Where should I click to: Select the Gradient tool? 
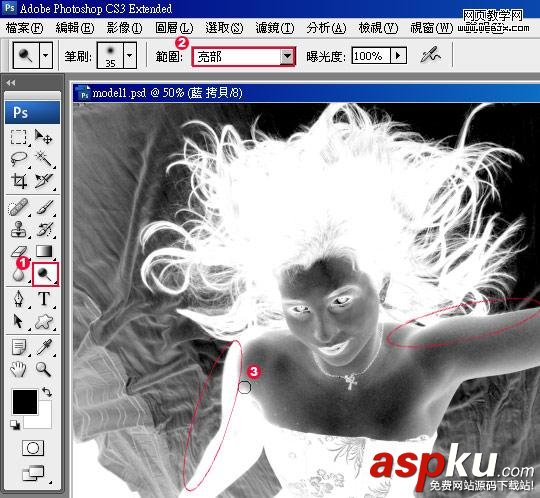click(44, 251)
